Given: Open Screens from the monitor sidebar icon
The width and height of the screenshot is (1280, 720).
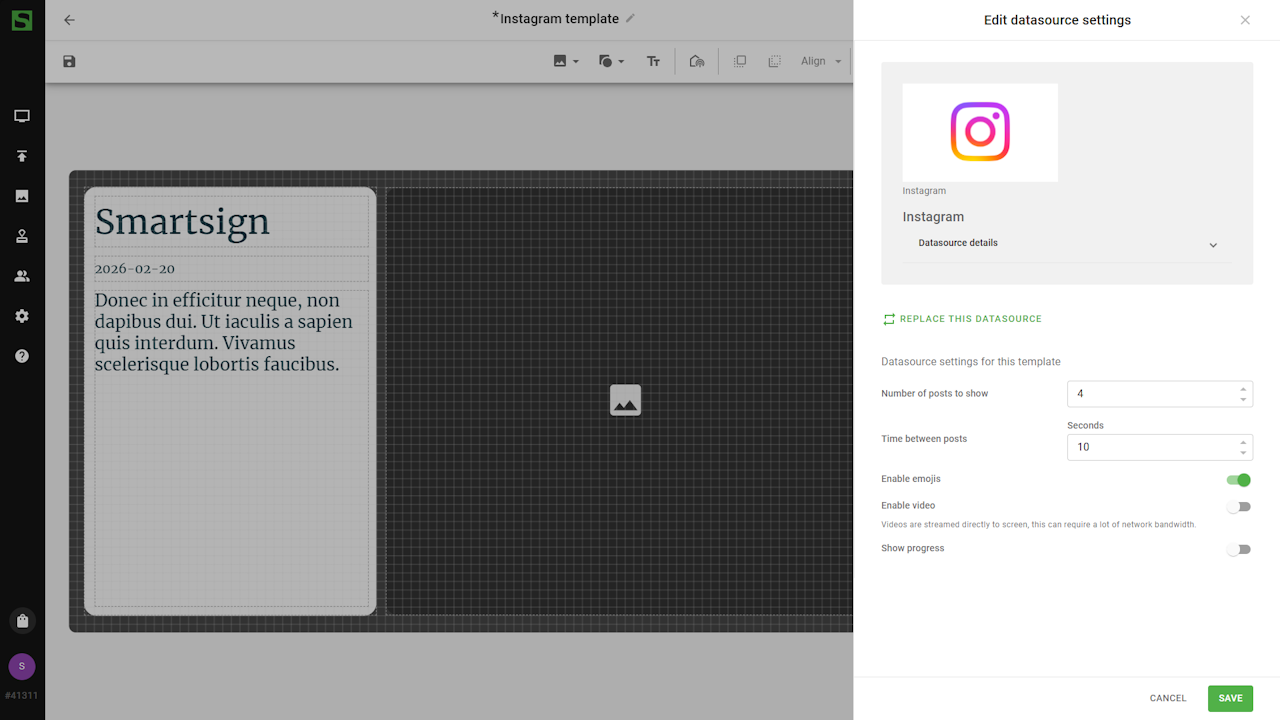Looking at the screenshot, I should click(22, 116).
